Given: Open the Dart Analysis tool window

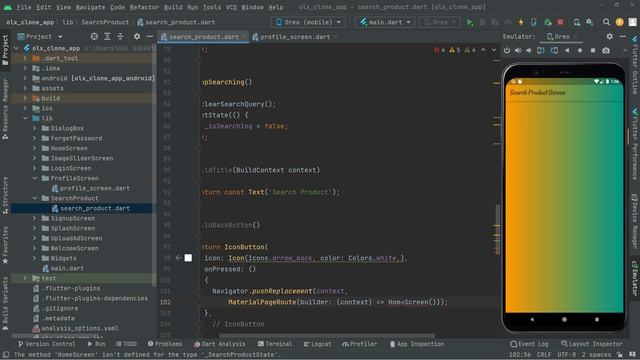Looking at the screenshot, I should pyautogui.click(x=220, y=344).
